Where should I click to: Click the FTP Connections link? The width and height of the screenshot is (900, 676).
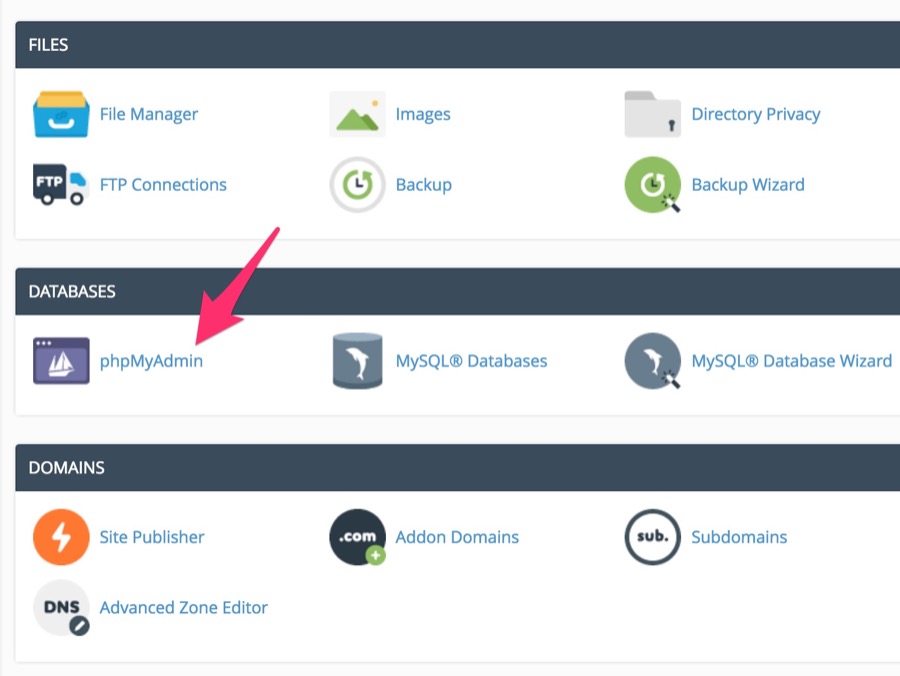click(163, 185)
